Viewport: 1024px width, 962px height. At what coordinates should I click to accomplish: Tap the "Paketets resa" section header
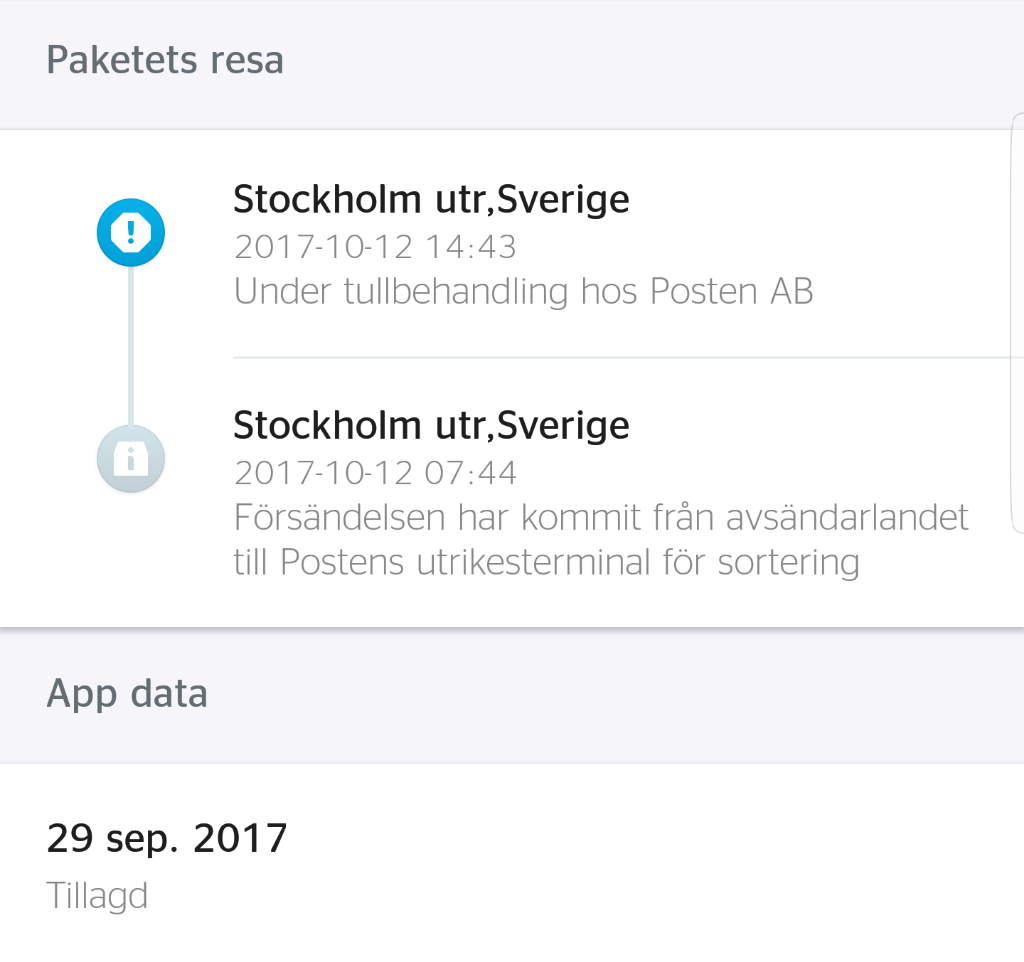tap(165, 60)
